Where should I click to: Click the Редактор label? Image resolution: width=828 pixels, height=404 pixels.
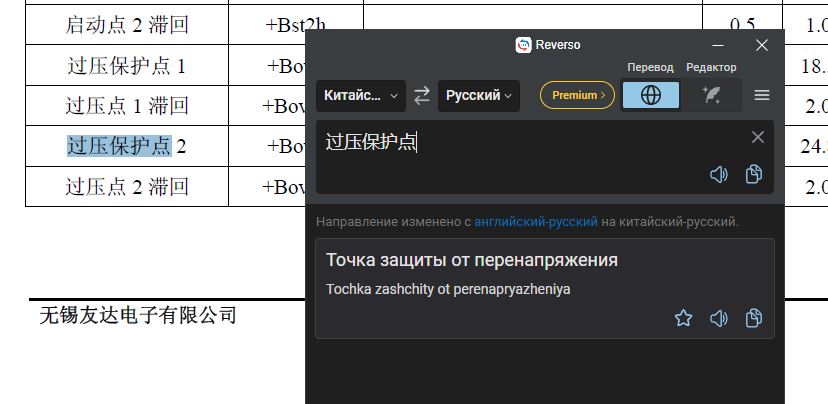(x=711, y=68)
